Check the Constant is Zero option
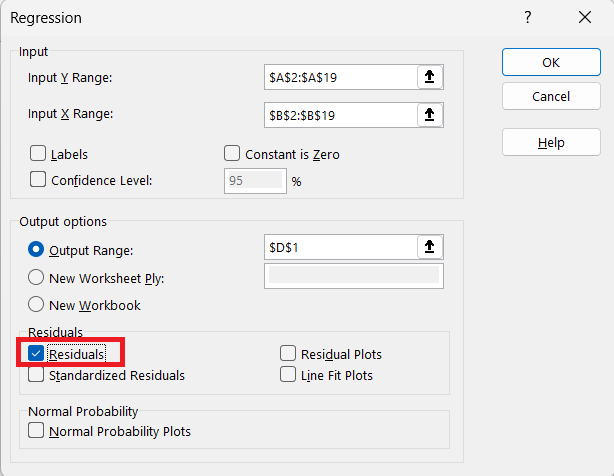614x476 pixels. [232, 153]
